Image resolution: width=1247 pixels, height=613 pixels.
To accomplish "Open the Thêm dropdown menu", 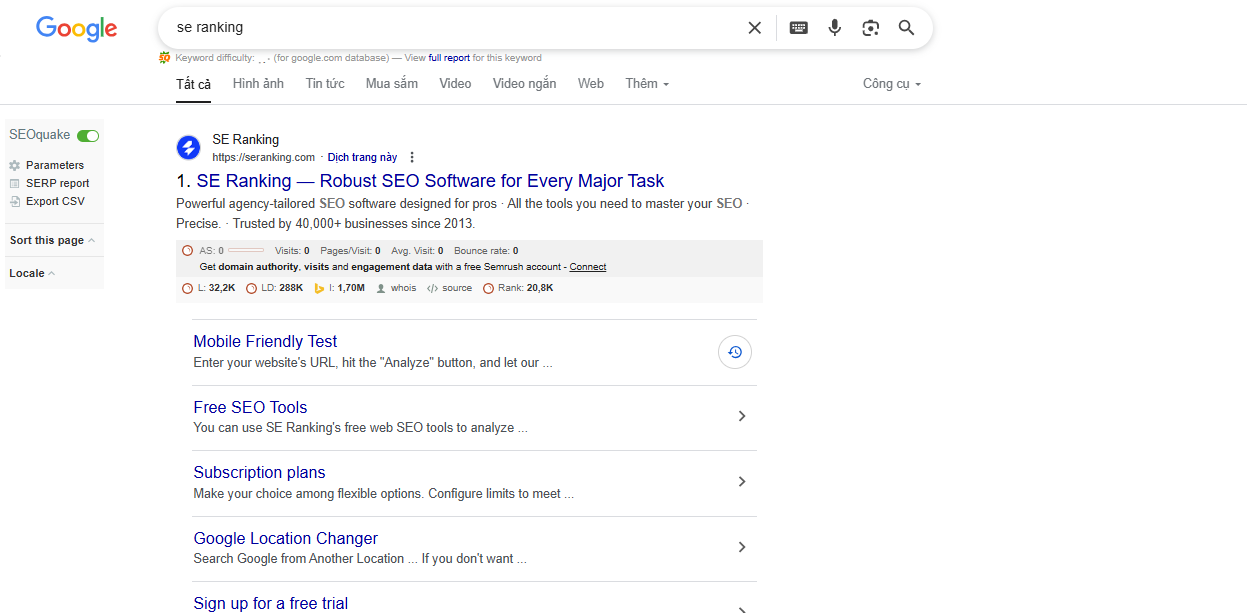I will (x=647, y=84).
